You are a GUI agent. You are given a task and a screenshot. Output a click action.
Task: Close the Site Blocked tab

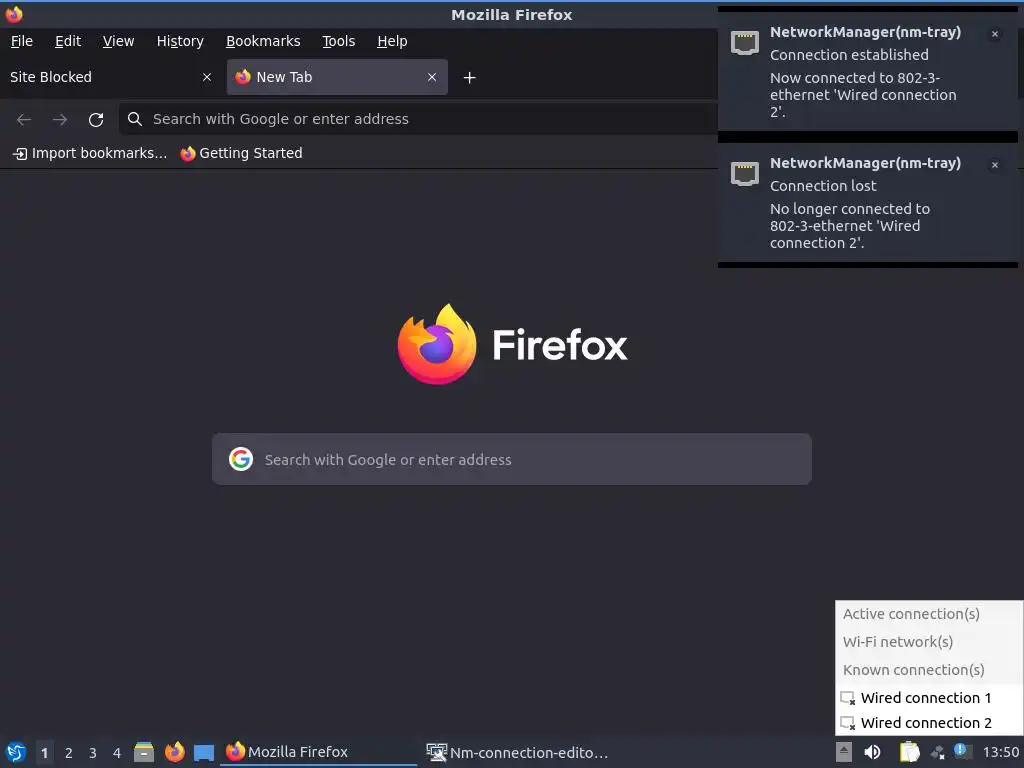(x=207, y=77)
